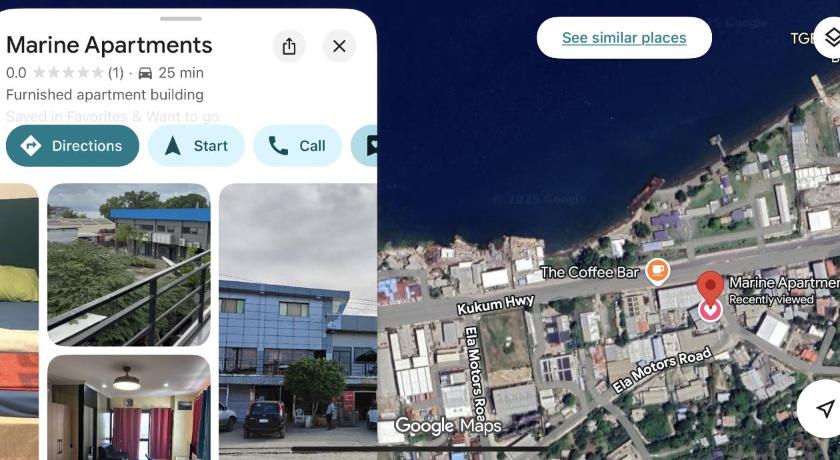Open the partially visible bed photo thumbnail
Image resolution: width=840 pixels, height=460 pixels.
(x=19, y=321)
